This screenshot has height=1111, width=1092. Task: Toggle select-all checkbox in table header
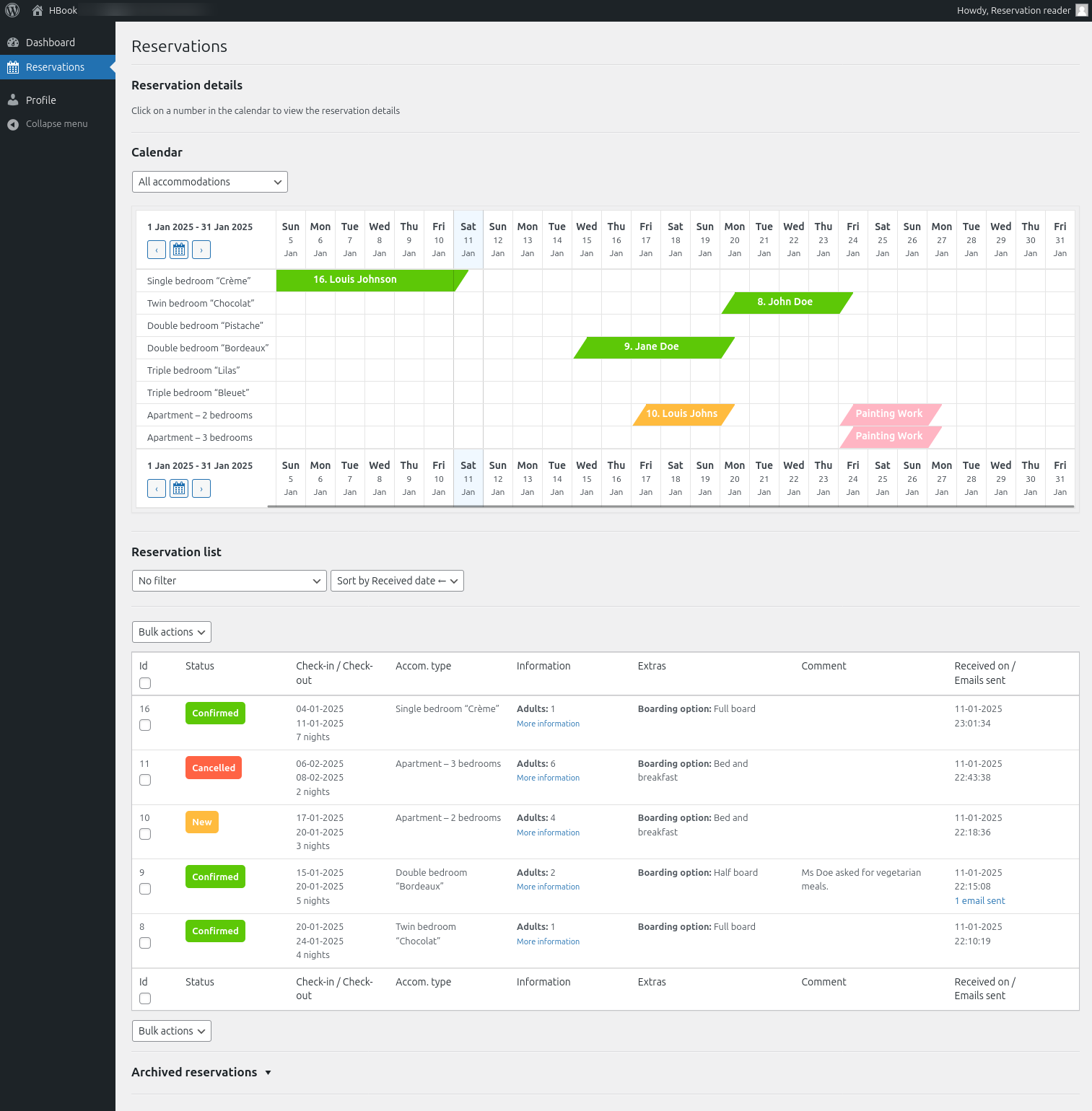(145, 683)
